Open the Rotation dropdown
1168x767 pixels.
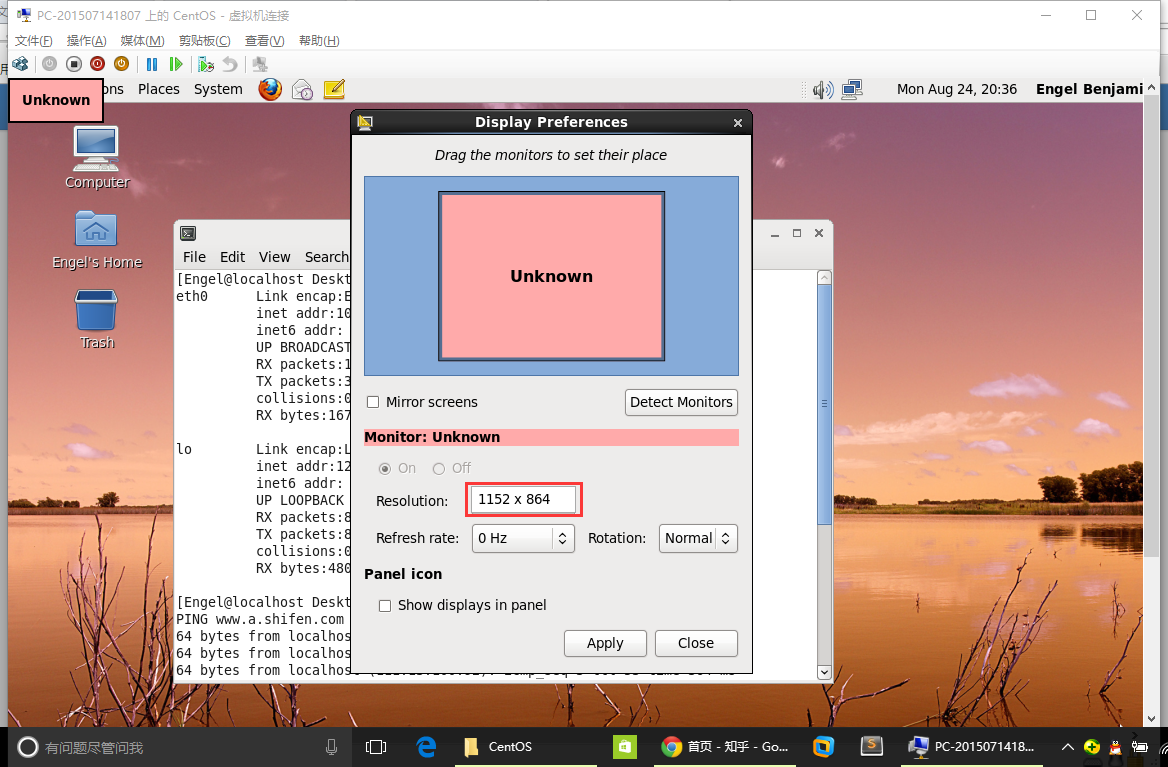point(698,538)
